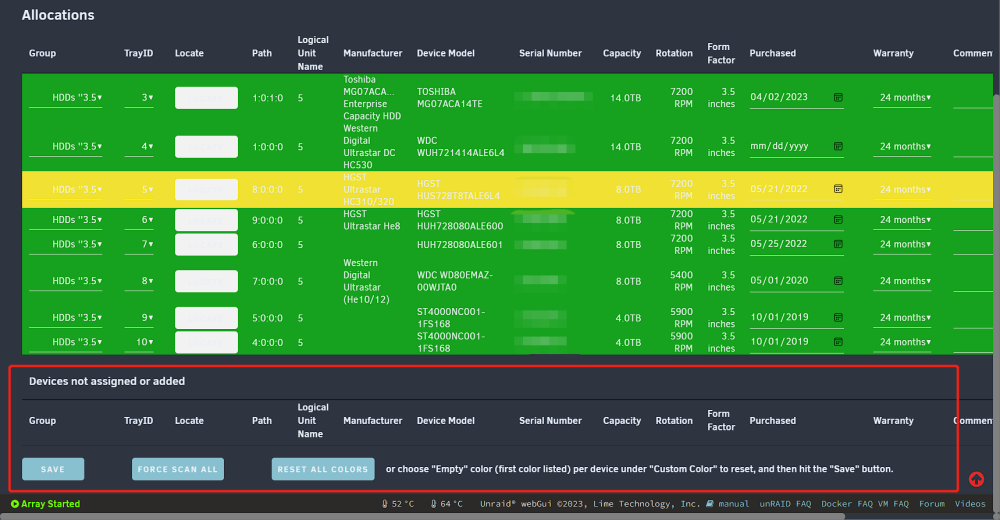Click the Array Started status text
Screen dimensions: 1000x520
pos(50,504)
